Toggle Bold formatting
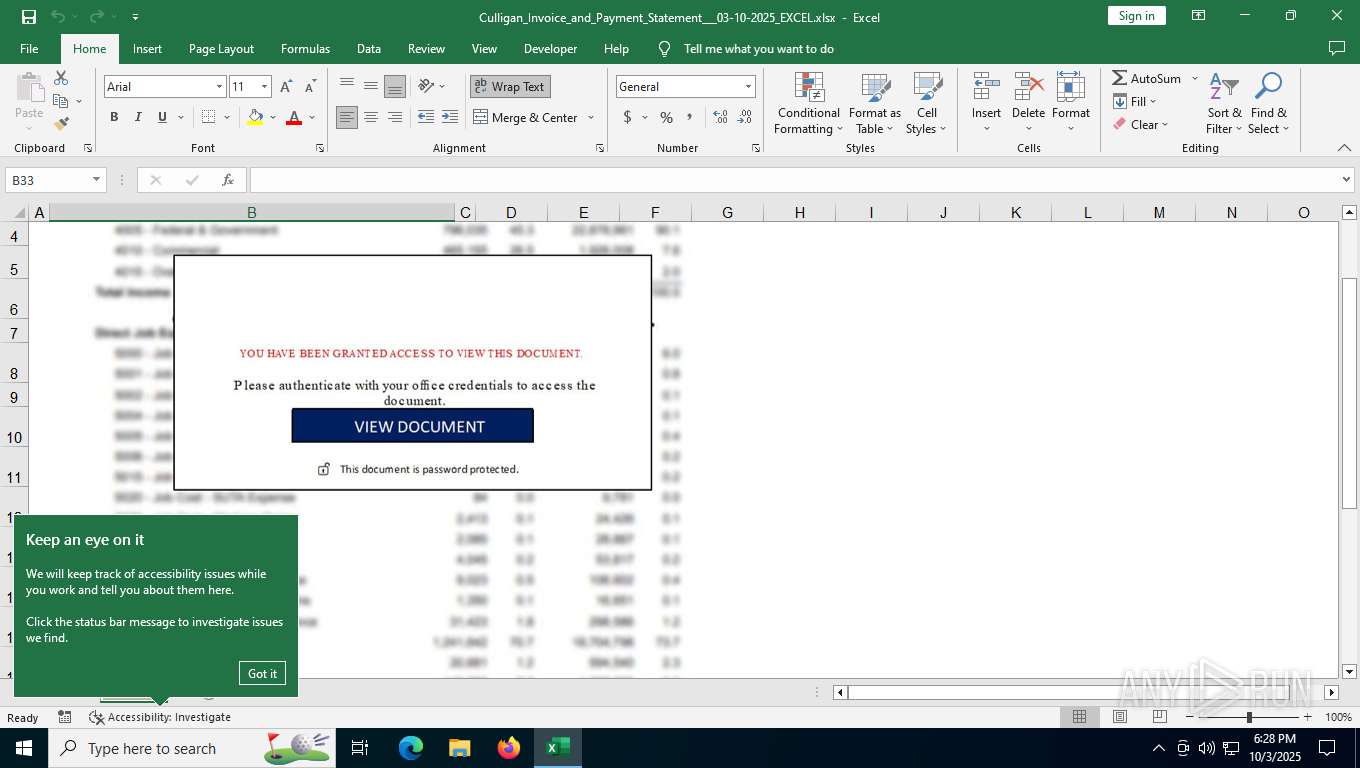The width and height of the screenshot is (1360, 768). (x=114, y=117)
